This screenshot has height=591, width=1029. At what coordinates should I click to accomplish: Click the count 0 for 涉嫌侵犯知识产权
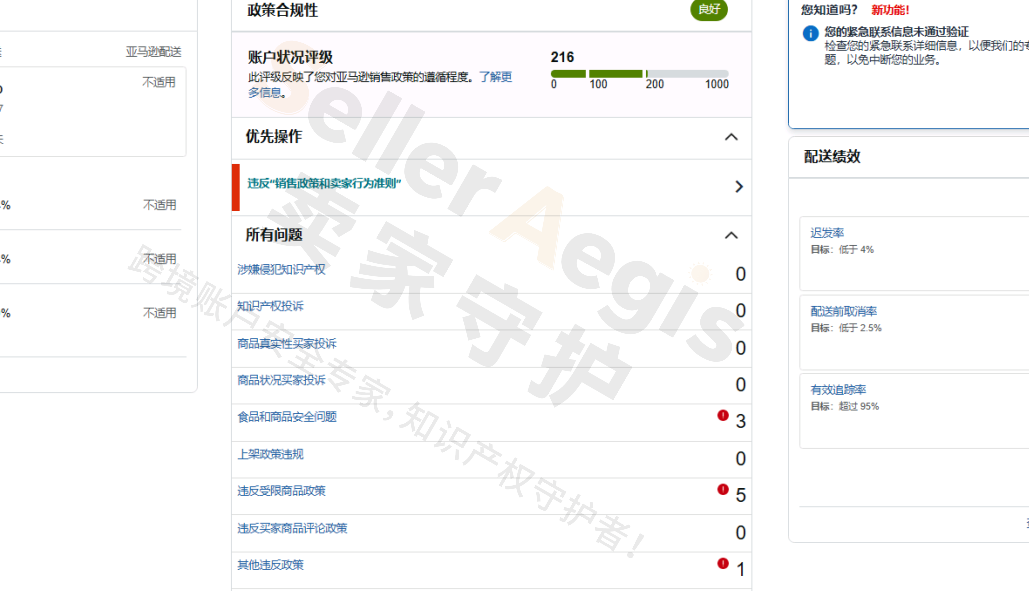tap(740, 274)
